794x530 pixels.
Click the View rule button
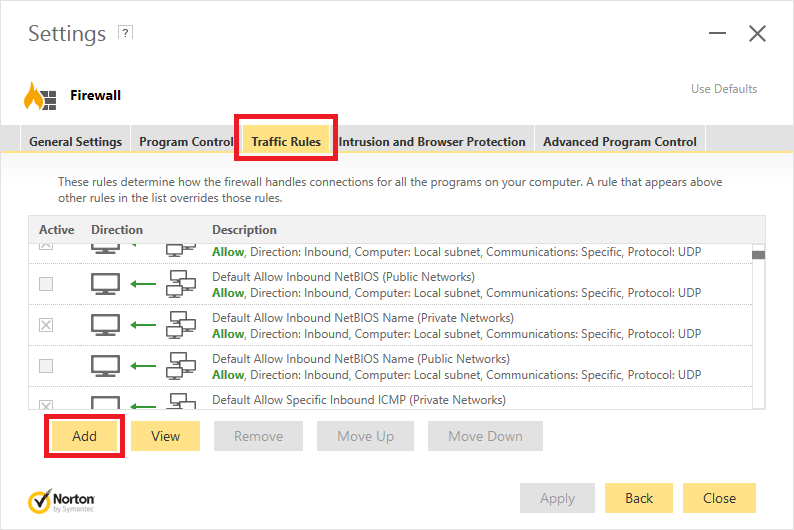tap(166, 436)
